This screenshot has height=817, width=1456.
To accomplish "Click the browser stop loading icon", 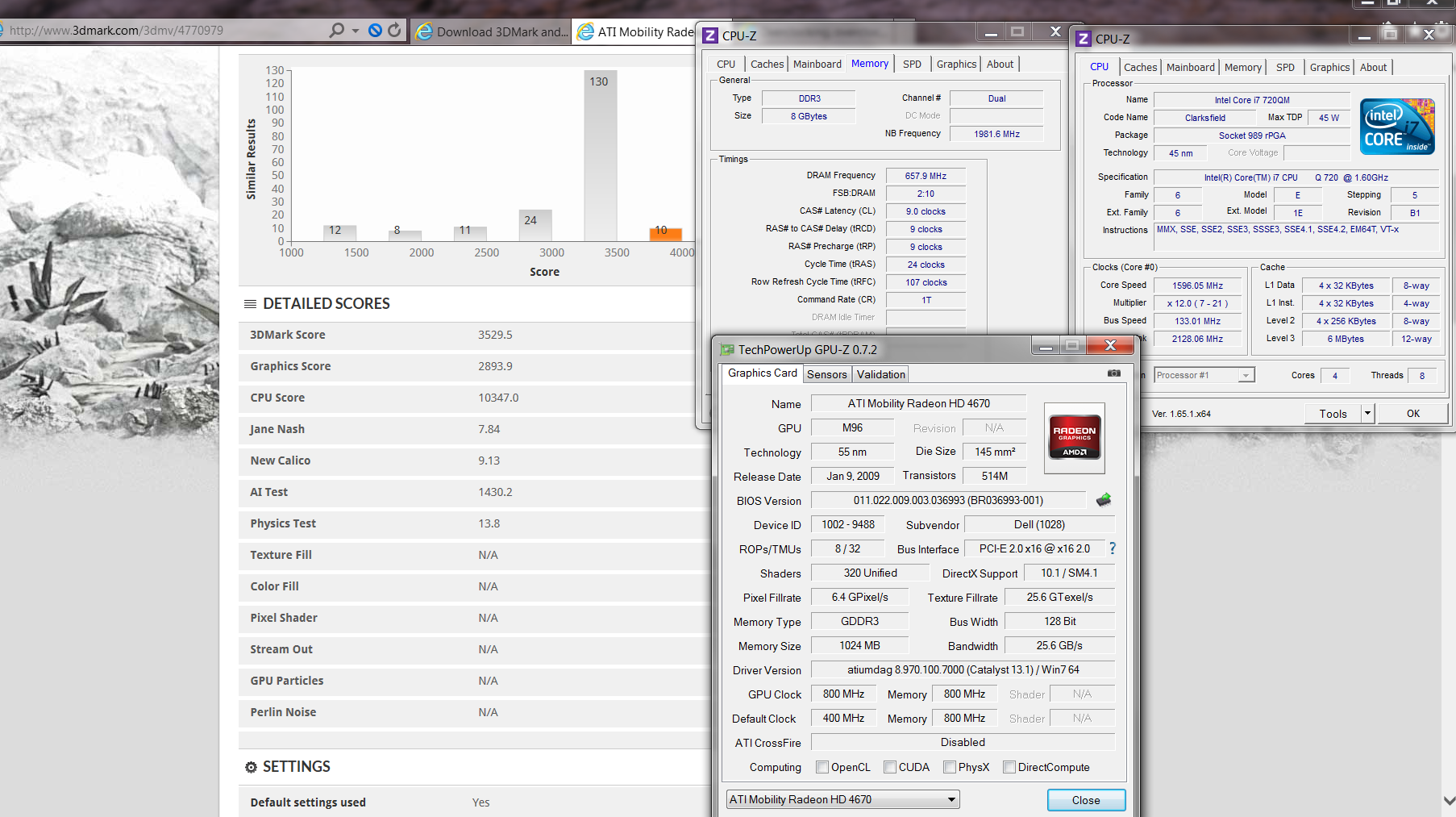I will click(x=375, y=30).
